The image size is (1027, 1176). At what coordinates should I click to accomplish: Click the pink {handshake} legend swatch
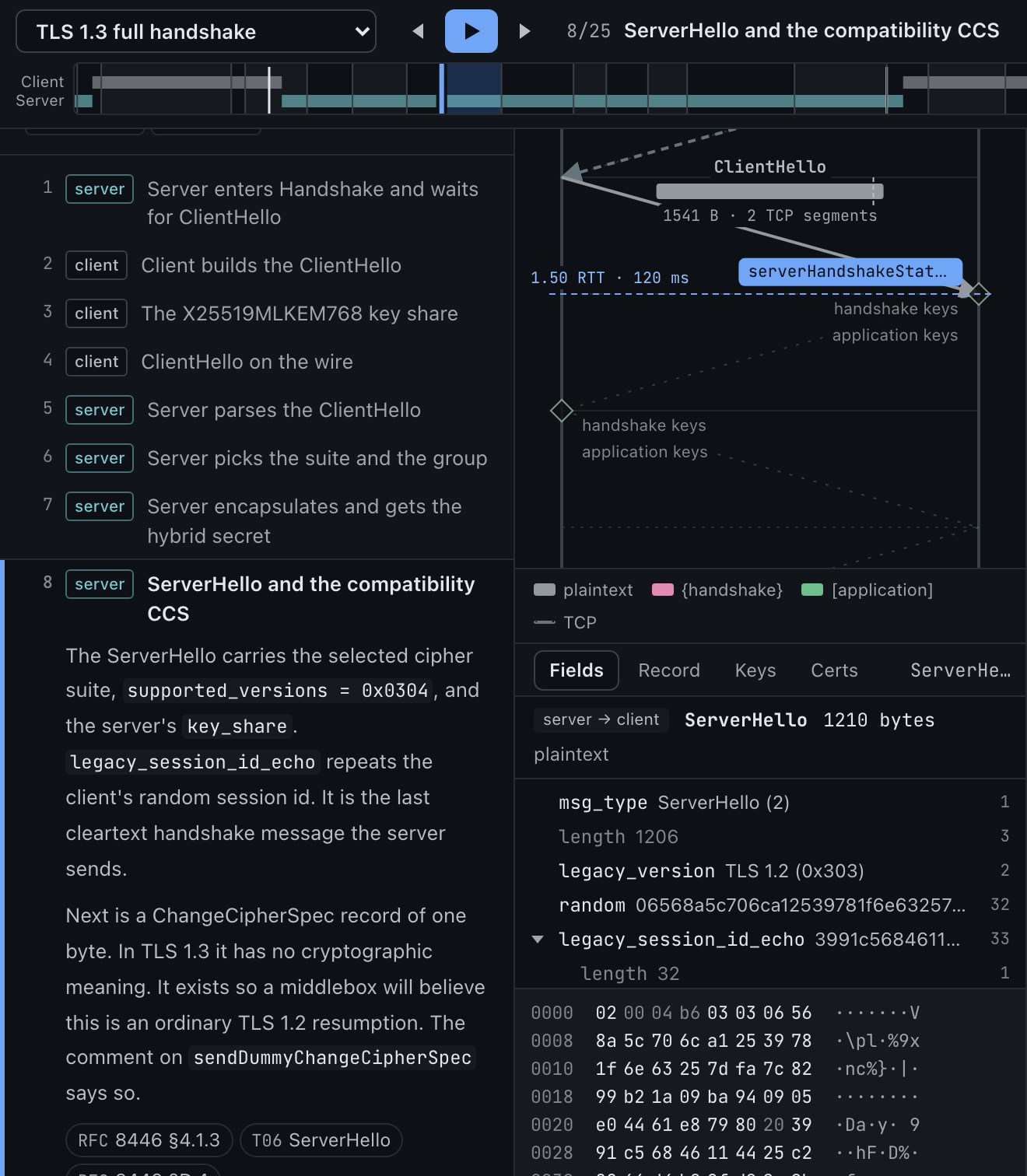[x=662, y=590]
